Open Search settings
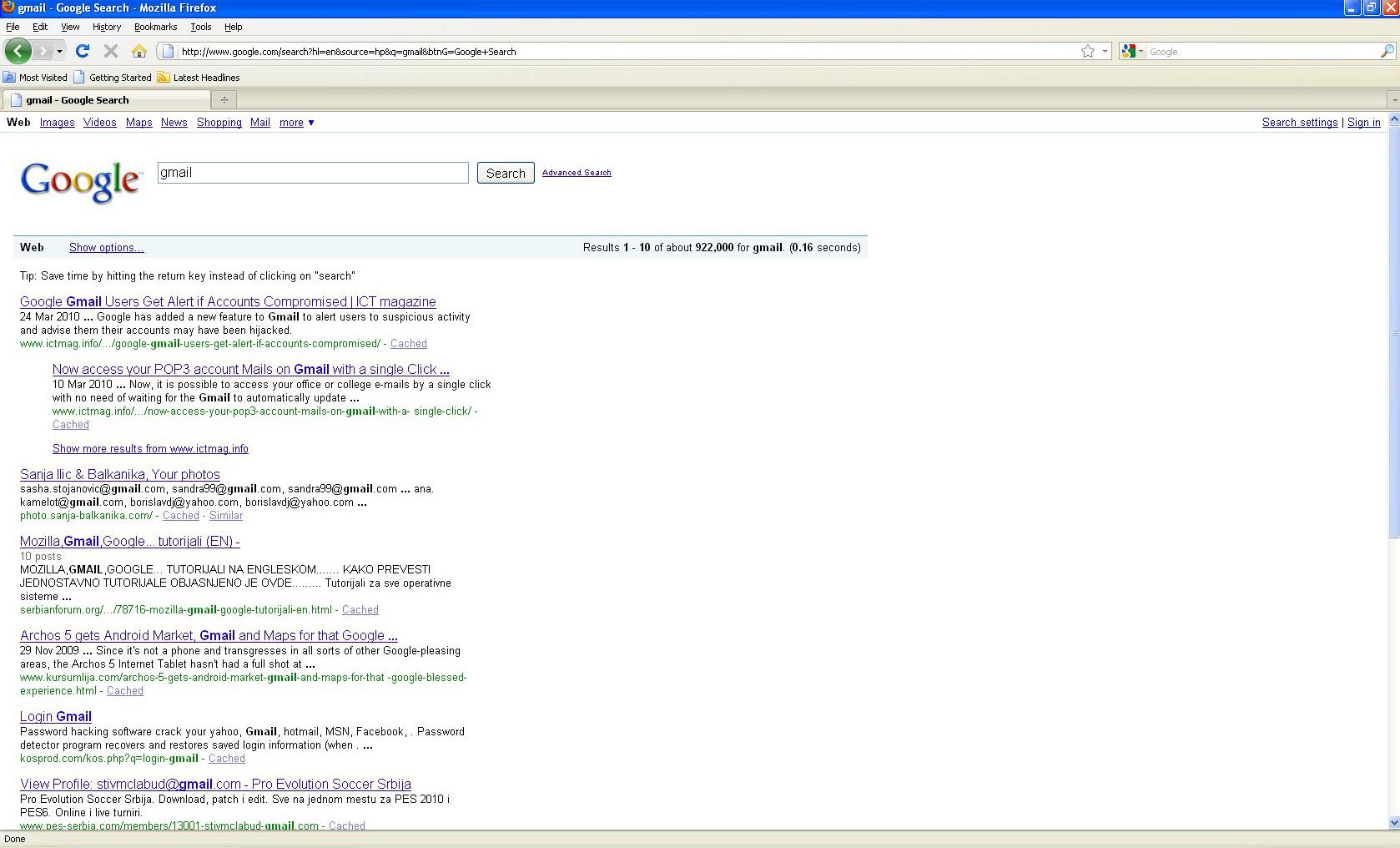The height and width of the screenshot is (848, 1400). coord(1300,123)
